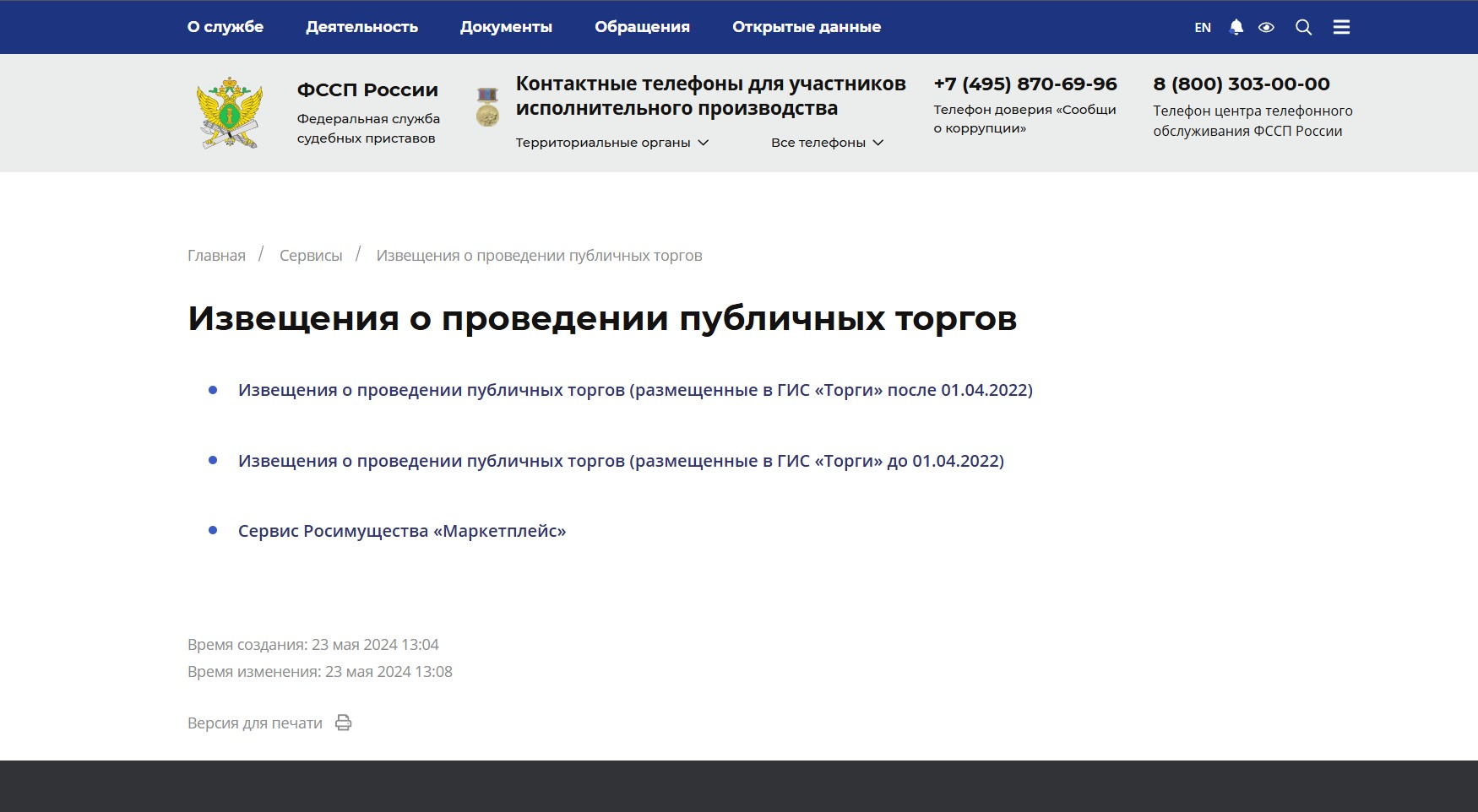Open the Обращения menu item

pyautogui.click(x=642, y=27)
